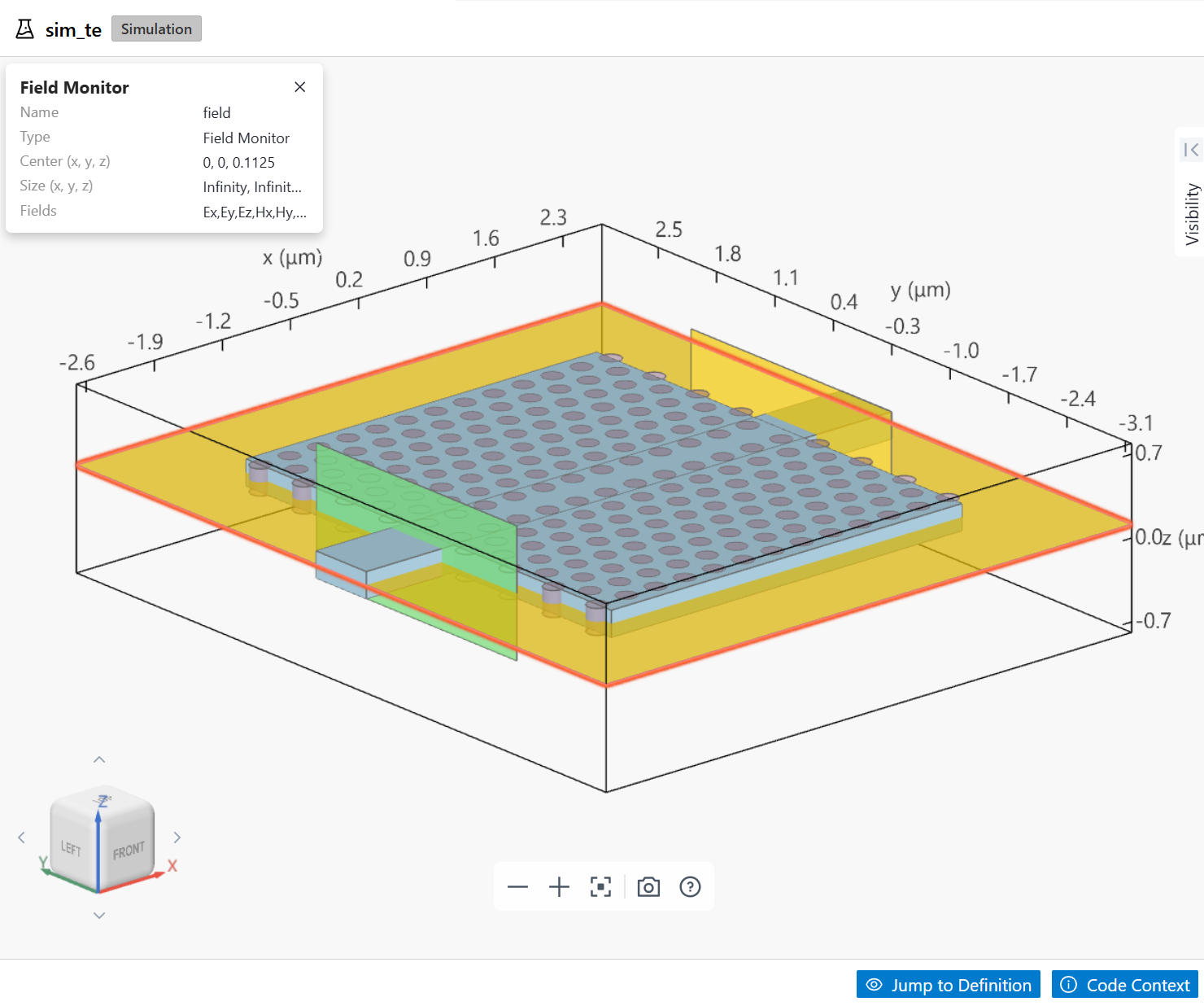The image size is (1204, 1006).
Task: Click the flask icon beside sim_te
Action: click(x=25, y=29)
